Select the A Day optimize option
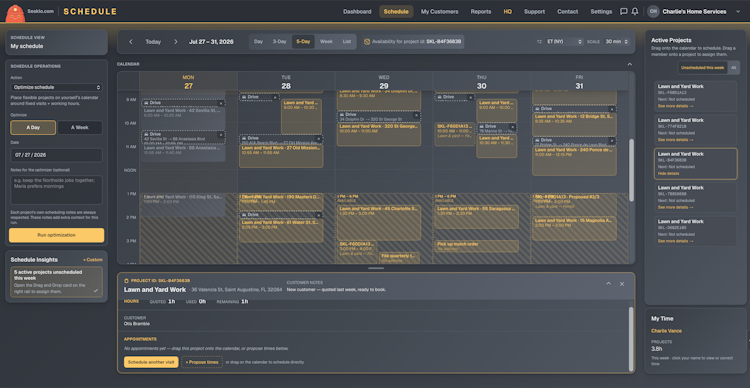This screenshot has height=388, width=750. 33,127
